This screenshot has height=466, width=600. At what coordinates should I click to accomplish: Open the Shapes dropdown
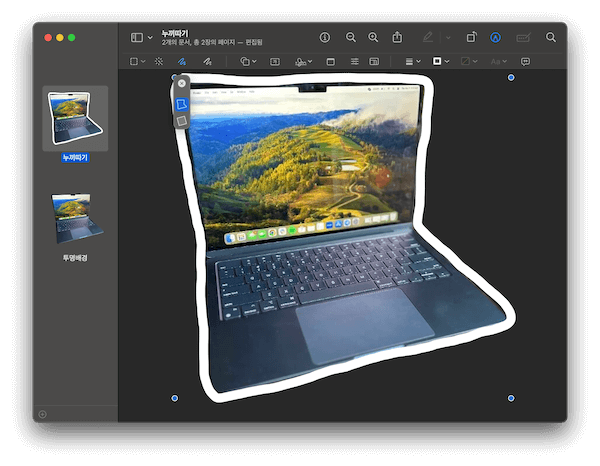click(248, 61)
